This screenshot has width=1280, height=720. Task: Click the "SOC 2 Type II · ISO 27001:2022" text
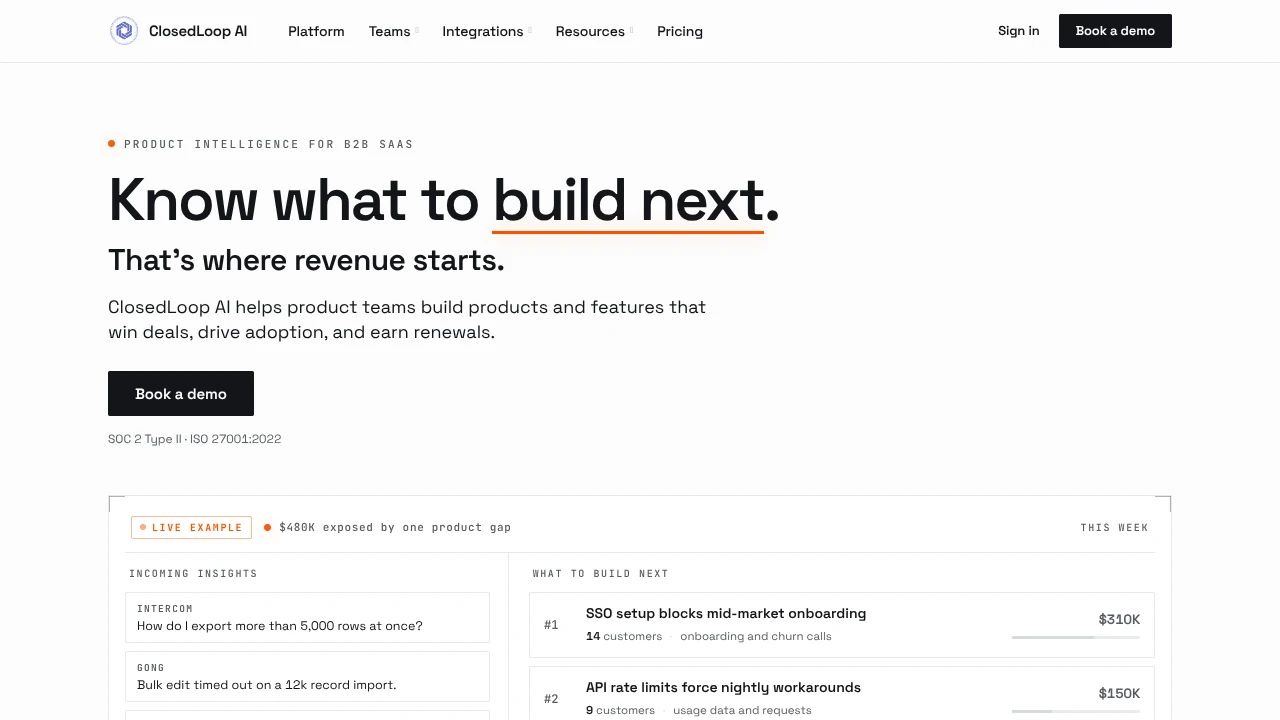tap(194, 439)
